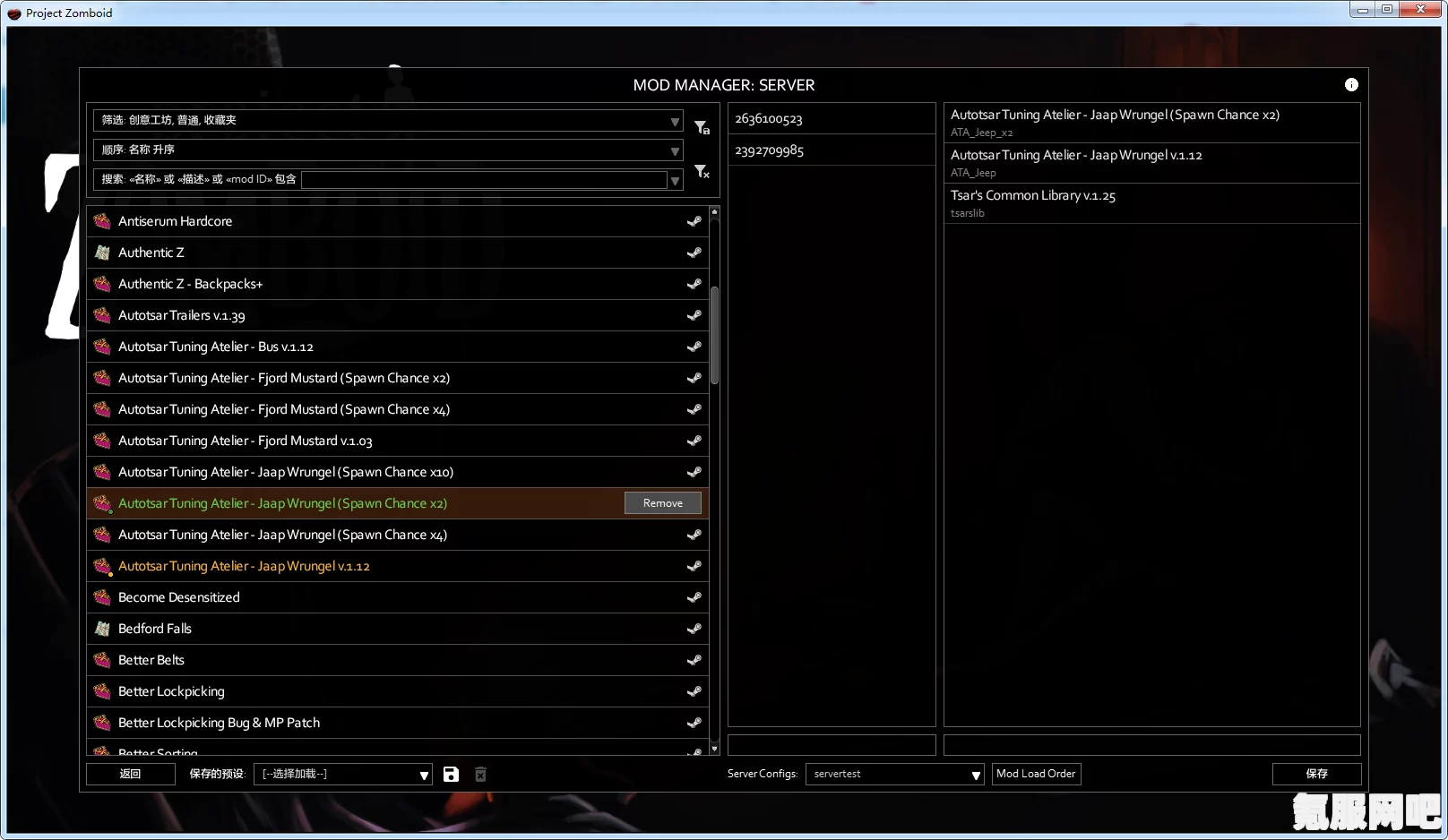Click the filter lock icon beside filter dropdown
1448x840 pixels.
(x=702, y=127)
